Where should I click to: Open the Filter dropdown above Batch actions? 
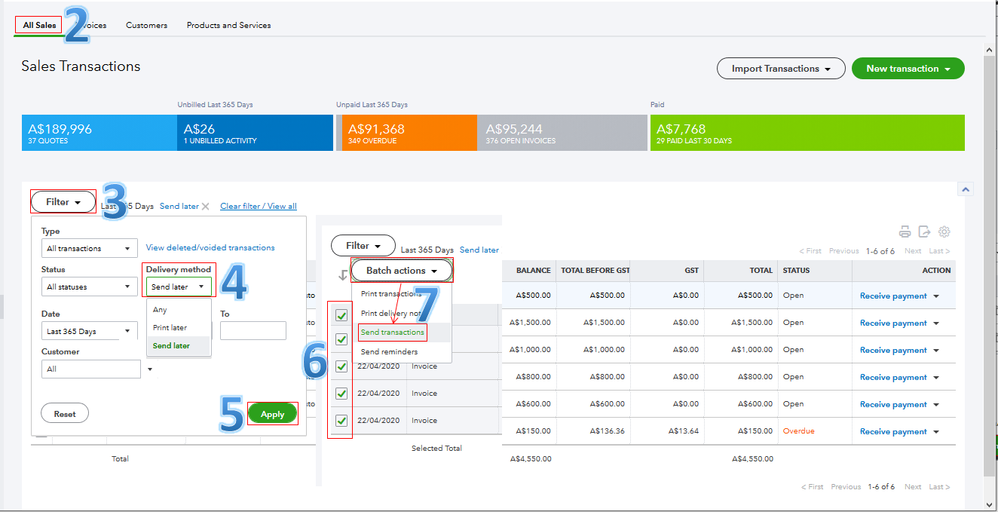click(x=363, y=246)
